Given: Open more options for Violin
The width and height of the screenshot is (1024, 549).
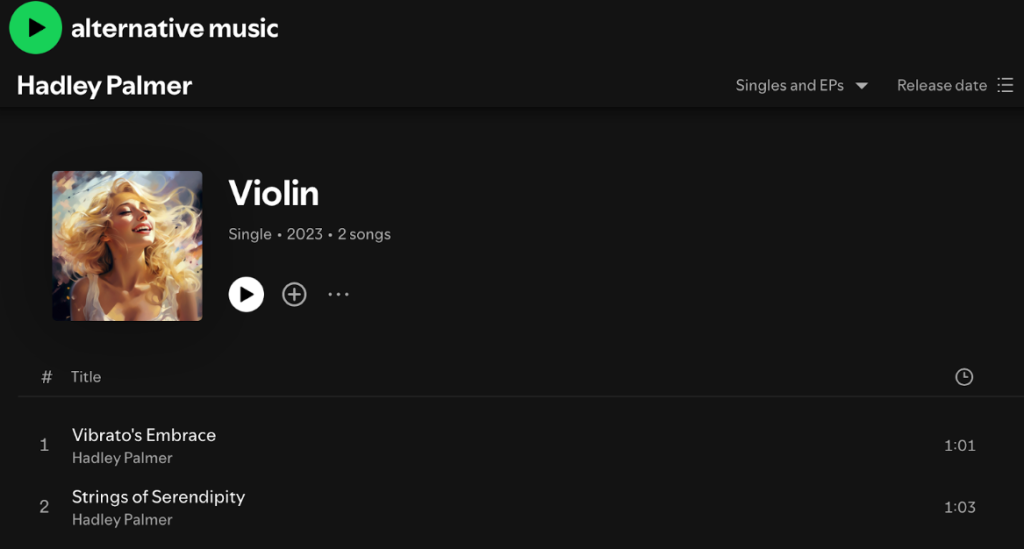Looking at the screenshot, I should point(339,294).
